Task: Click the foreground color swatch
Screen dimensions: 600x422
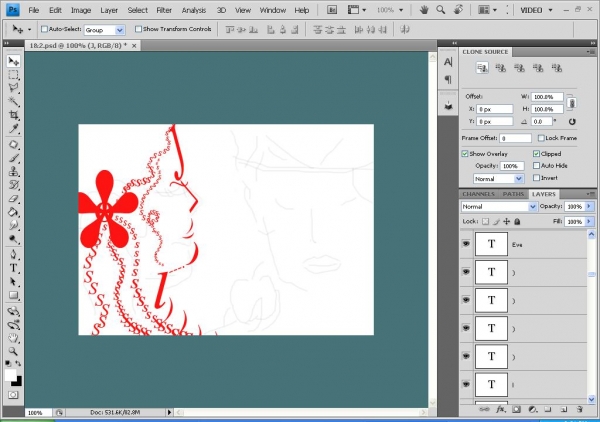Action: click(10, 374)
